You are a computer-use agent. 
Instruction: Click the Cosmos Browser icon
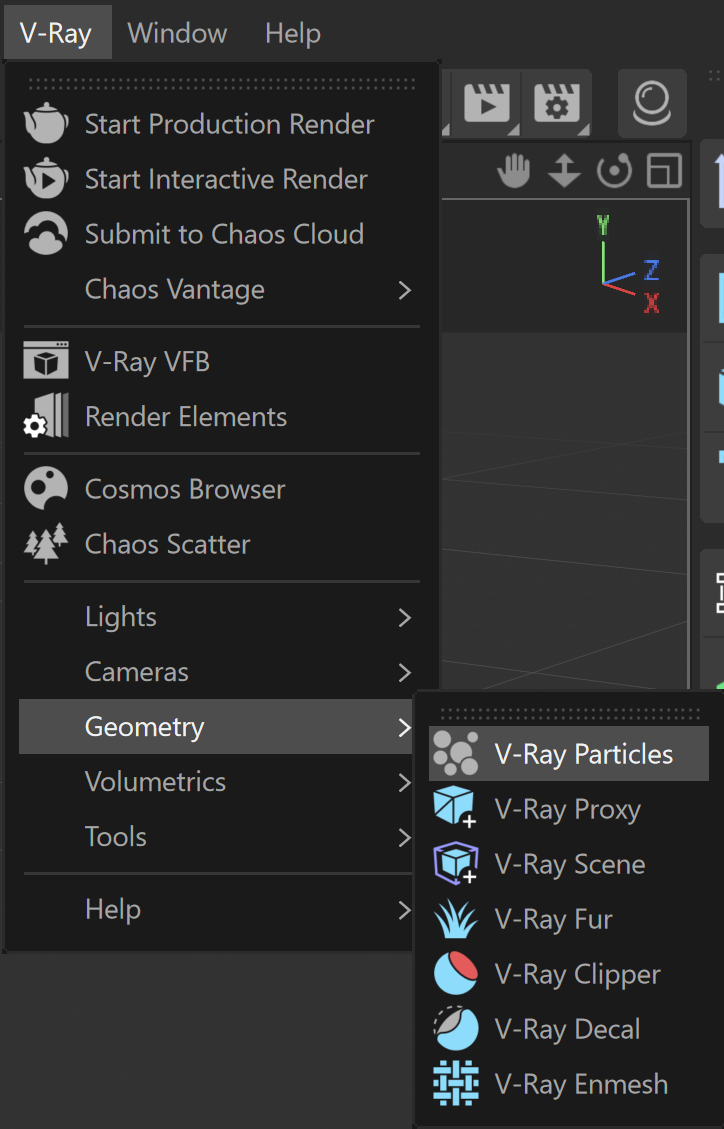point(45,488)
